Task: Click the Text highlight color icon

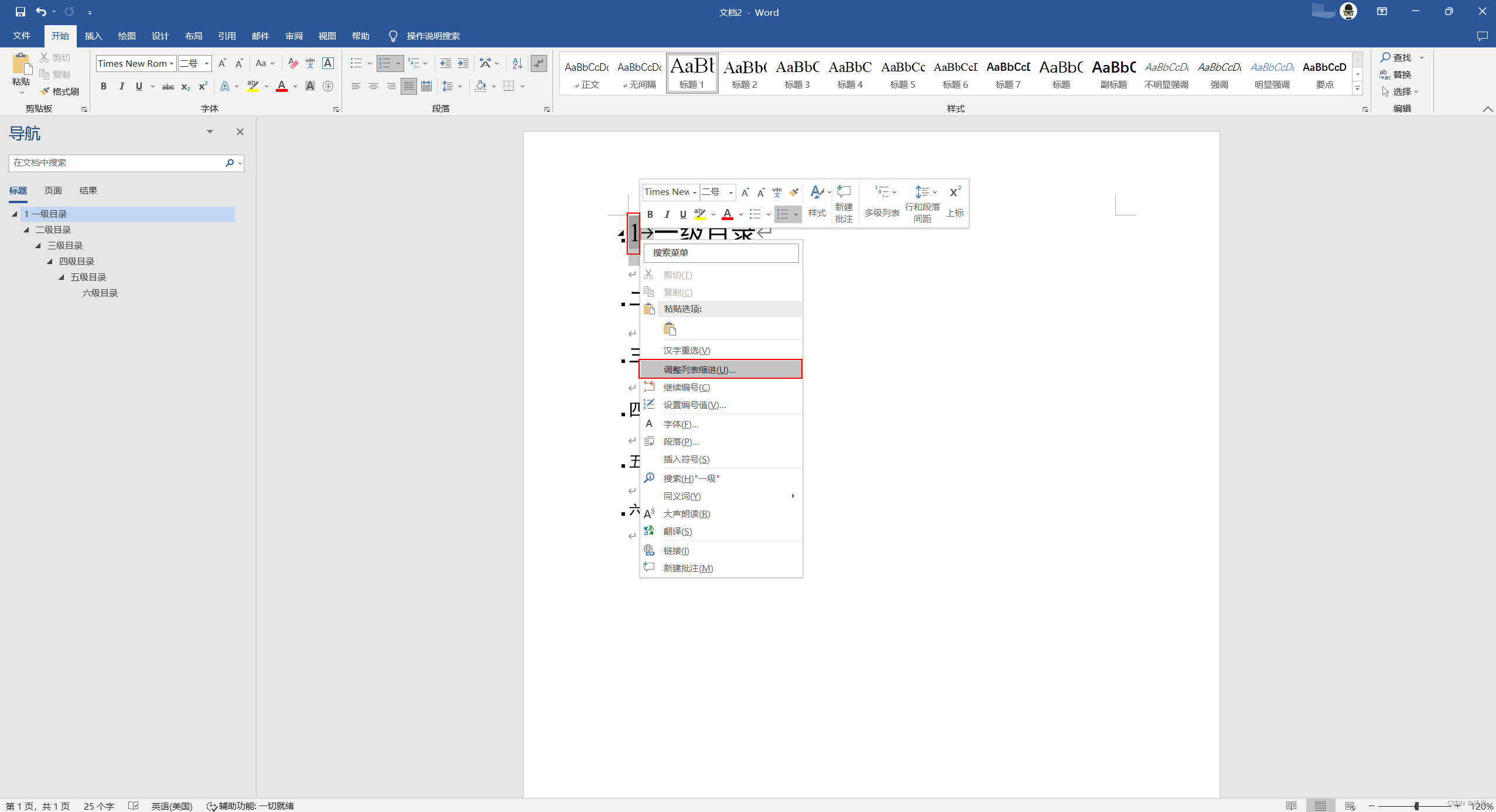Action: (x=253, y=86)
